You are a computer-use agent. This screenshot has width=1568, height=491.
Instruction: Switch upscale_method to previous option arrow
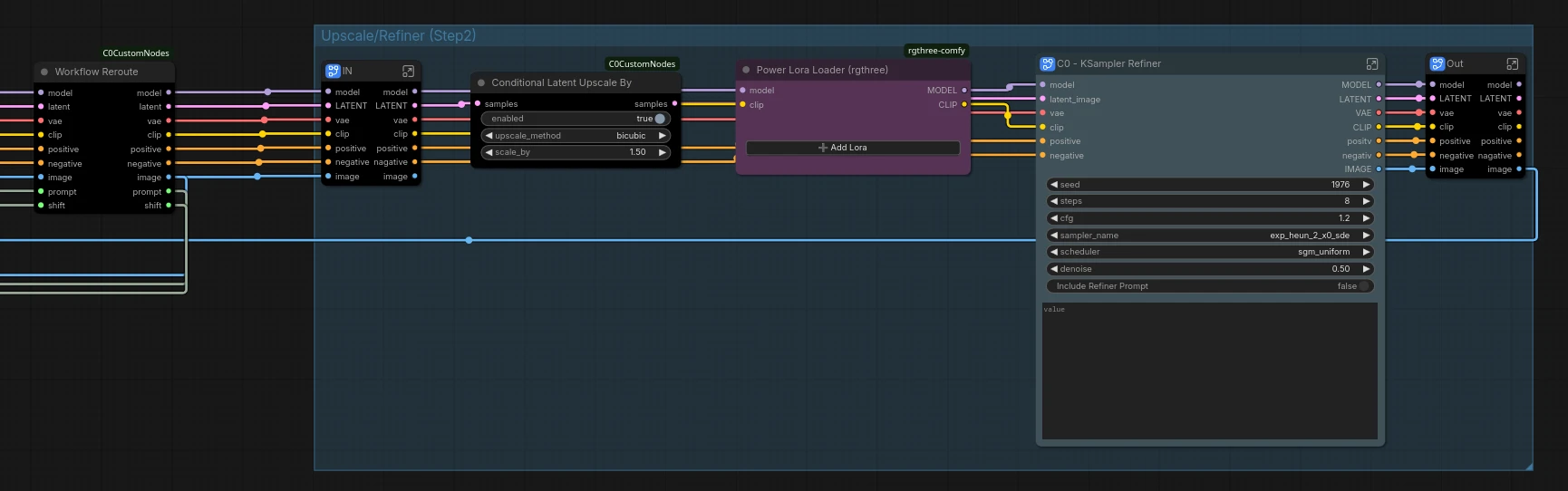(x=489, y=136)
